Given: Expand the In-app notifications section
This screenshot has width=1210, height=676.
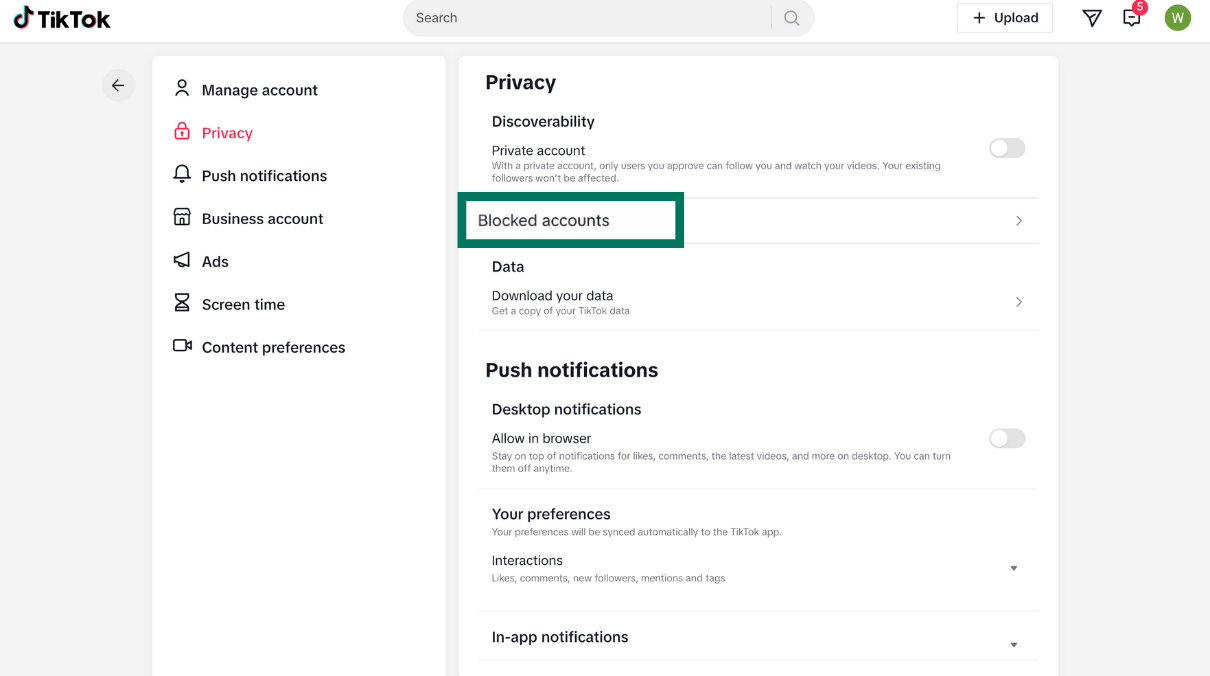Looking at the screenshot, I should pos(1013,643).
